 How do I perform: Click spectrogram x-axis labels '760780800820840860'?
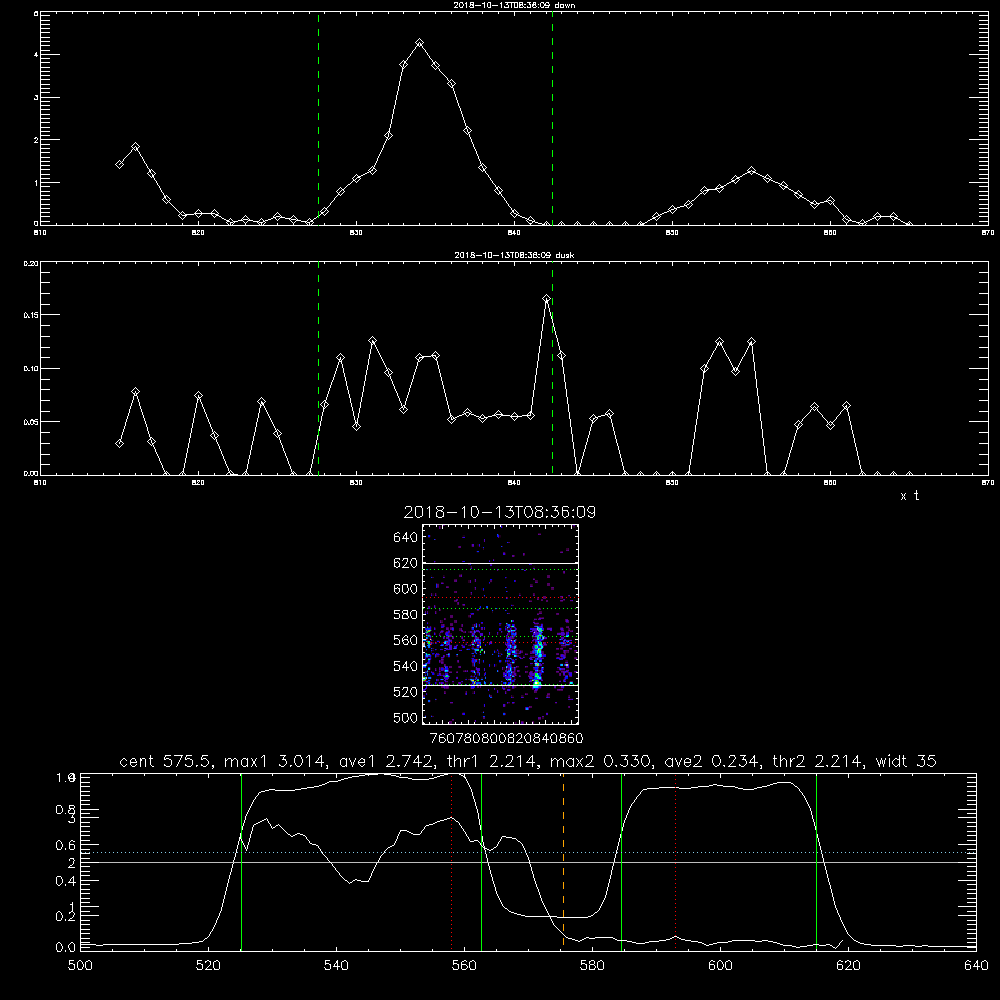(x=506, y=738)
